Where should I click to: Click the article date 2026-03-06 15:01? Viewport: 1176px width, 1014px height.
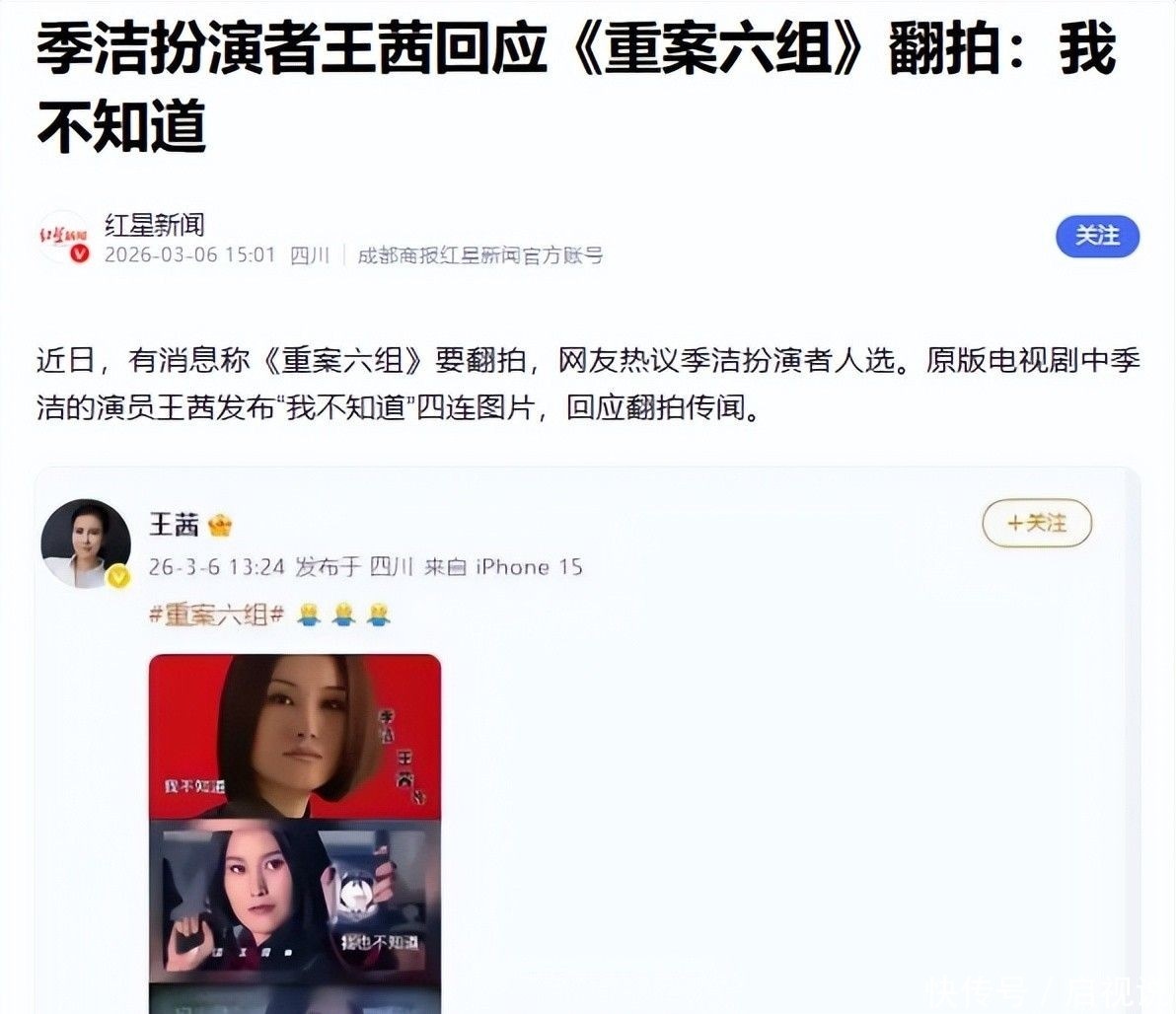click(190, 255)
